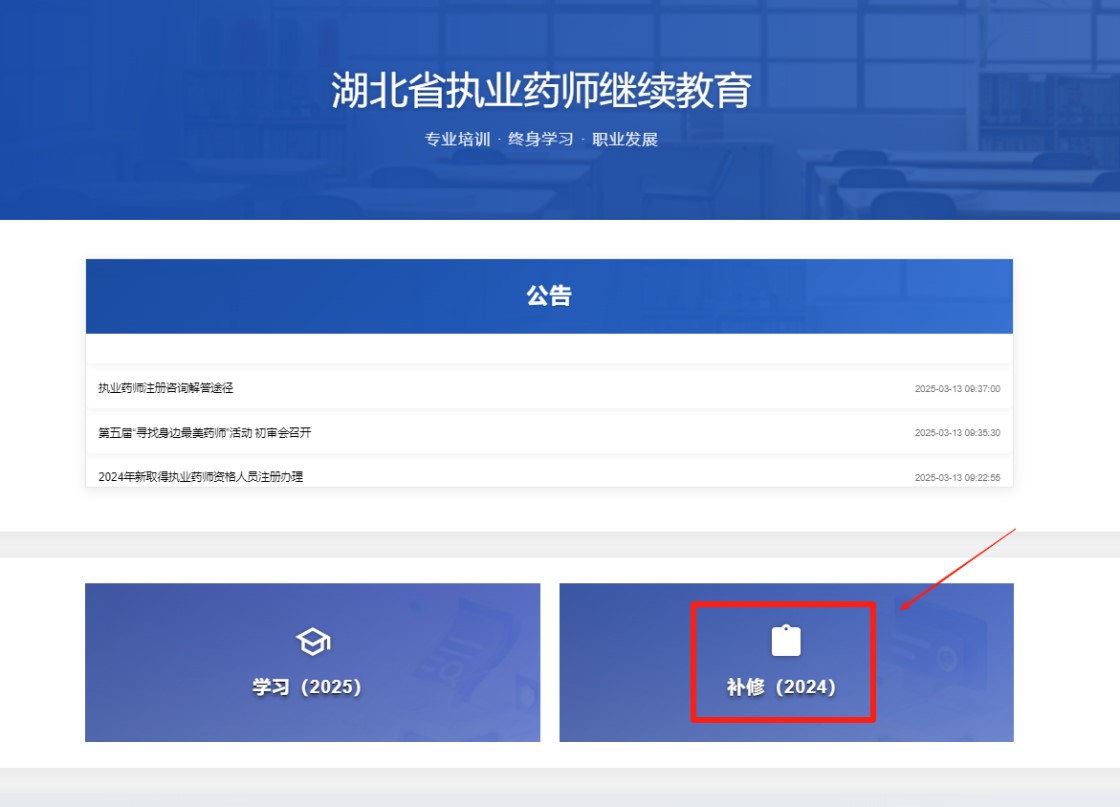Click the clipboard icon above 补修 (2024)
The width and height of the screenshot is (1120, 807).
point(786,641)
